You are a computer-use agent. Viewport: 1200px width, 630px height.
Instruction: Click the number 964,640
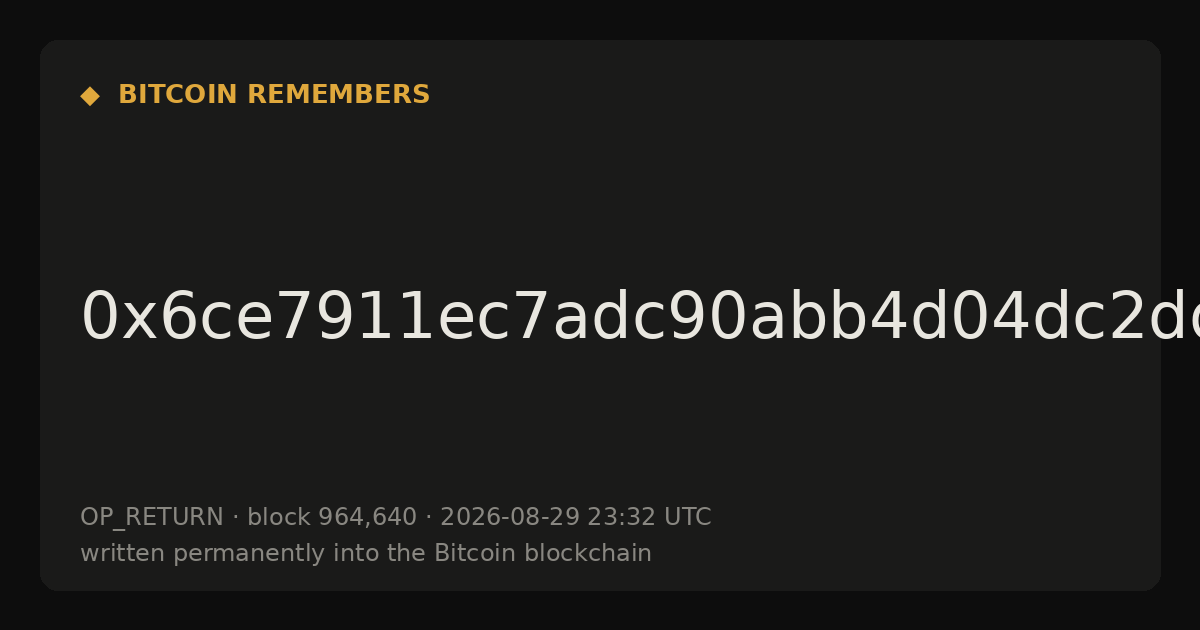(x=367, y=518)
